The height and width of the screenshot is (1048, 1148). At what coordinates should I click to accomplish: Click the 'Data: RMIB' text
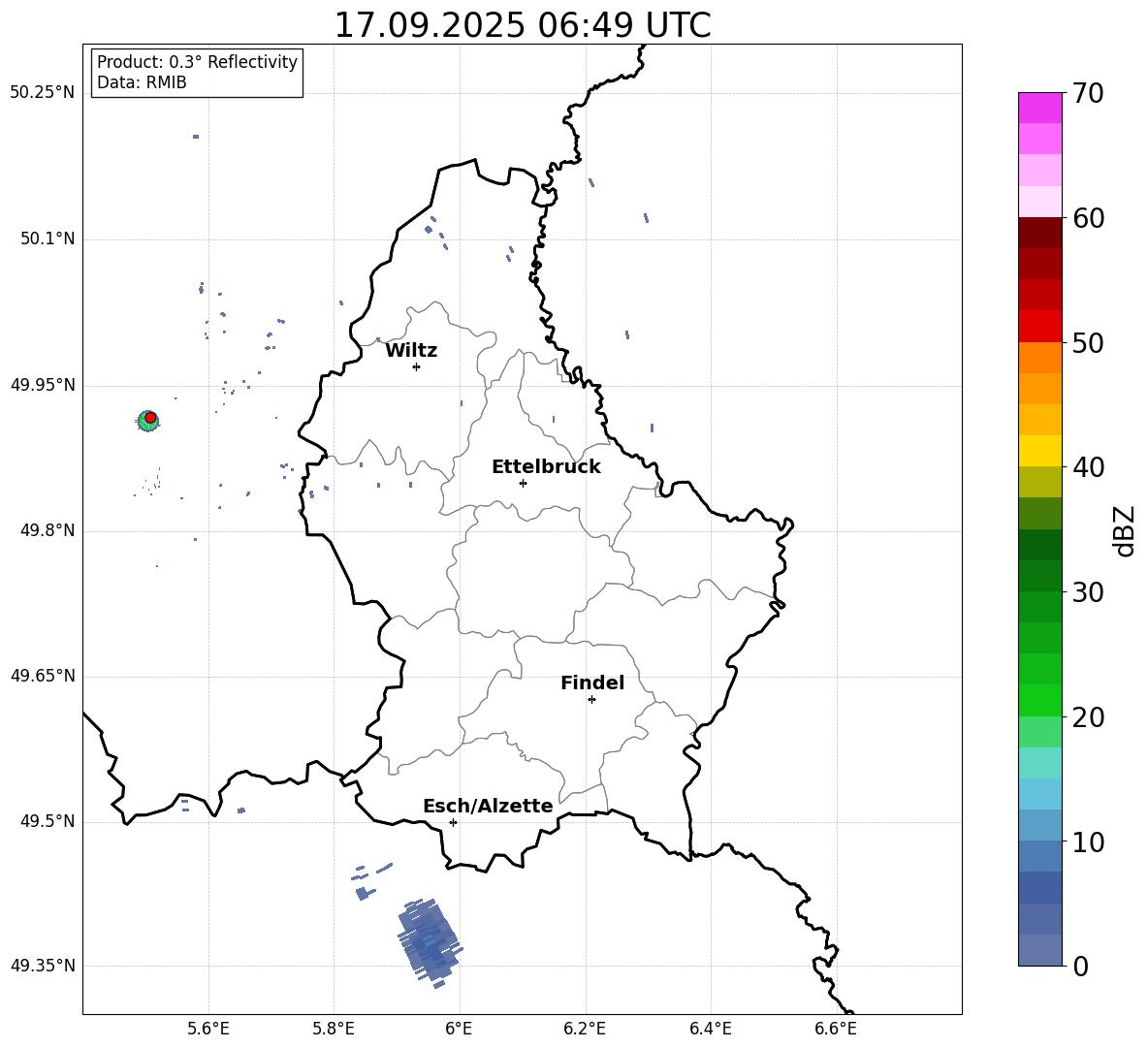142,82
